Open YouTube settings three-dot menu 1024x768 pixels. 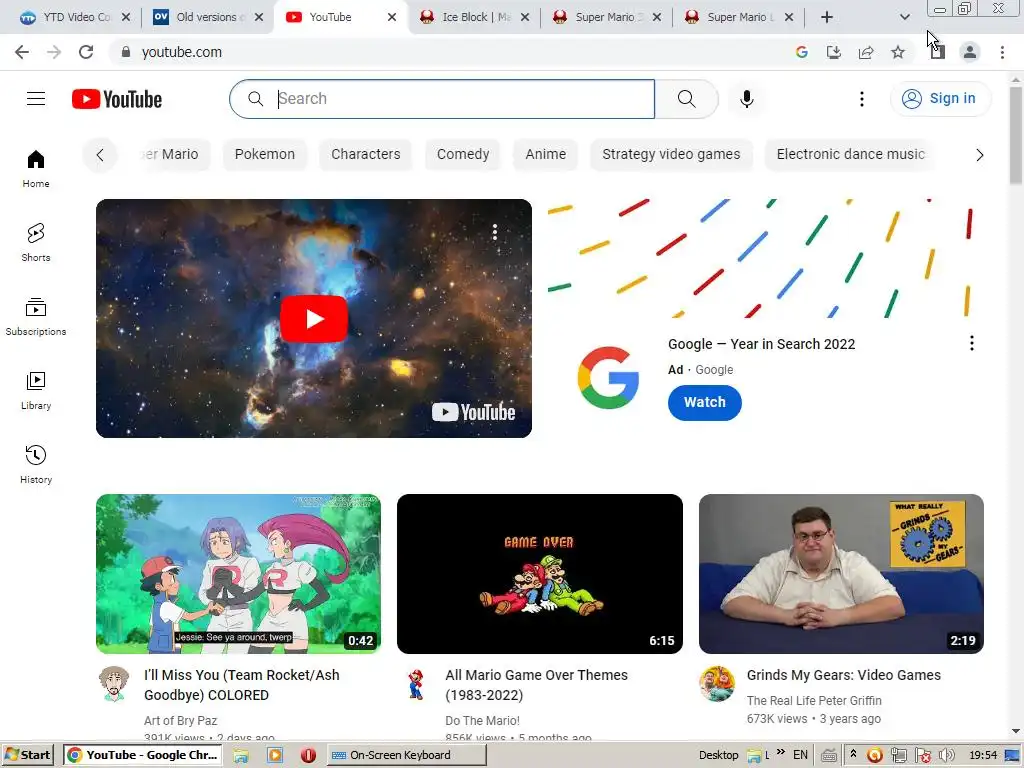coord(861,99)
